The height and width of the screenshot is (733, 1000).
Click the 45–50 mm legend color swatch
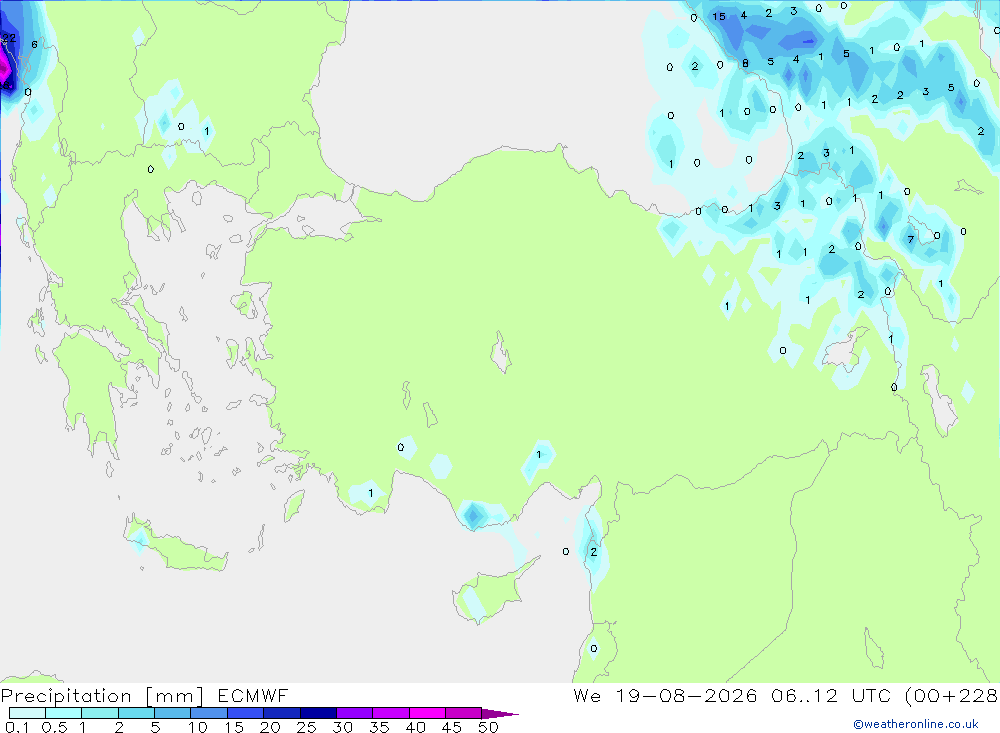click(x=464, y=713)
